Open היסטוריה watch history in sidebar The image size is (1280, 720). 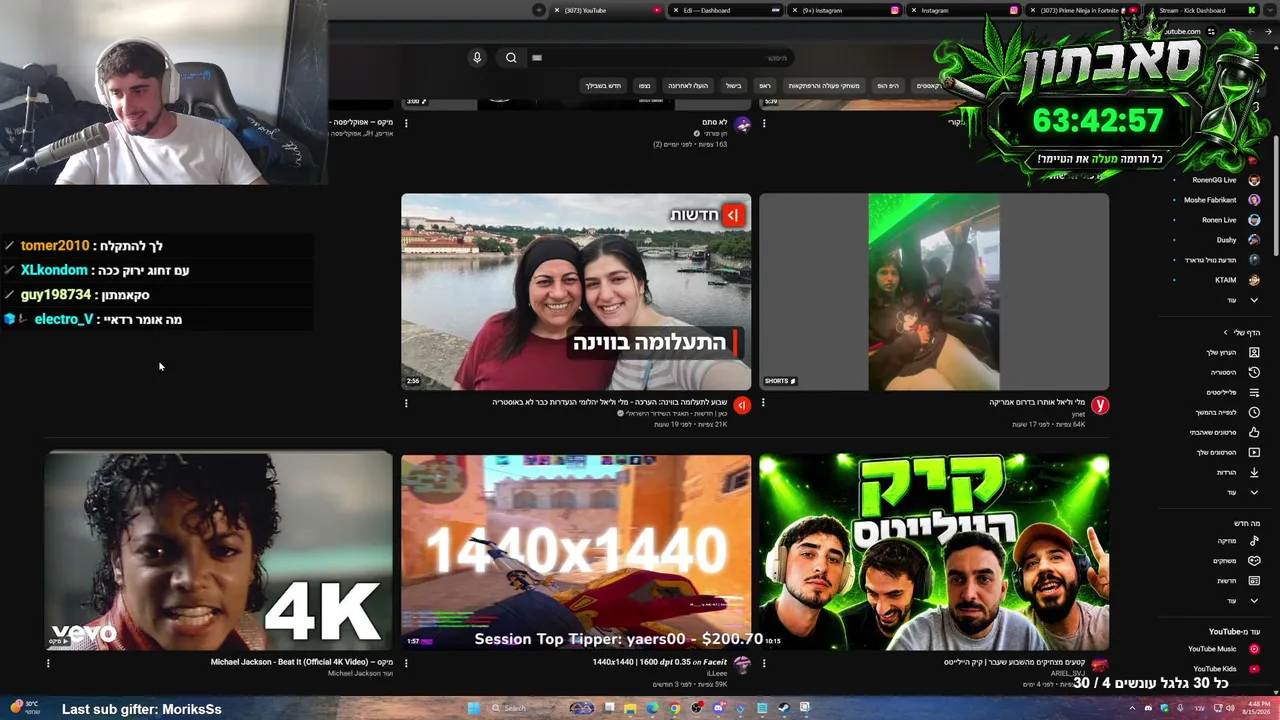[x=1231, y=372]
